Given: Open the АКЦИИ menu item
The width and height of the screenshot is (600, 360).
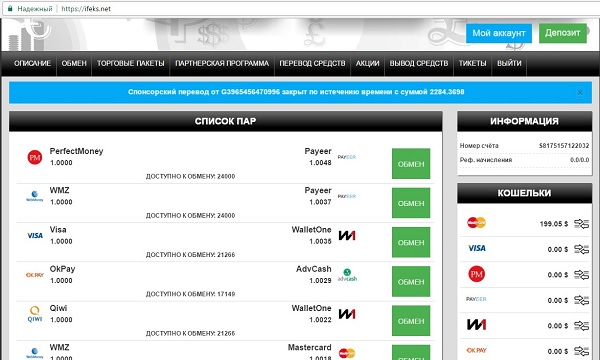Looking at the screenshot, I should (x=367, y=64).
